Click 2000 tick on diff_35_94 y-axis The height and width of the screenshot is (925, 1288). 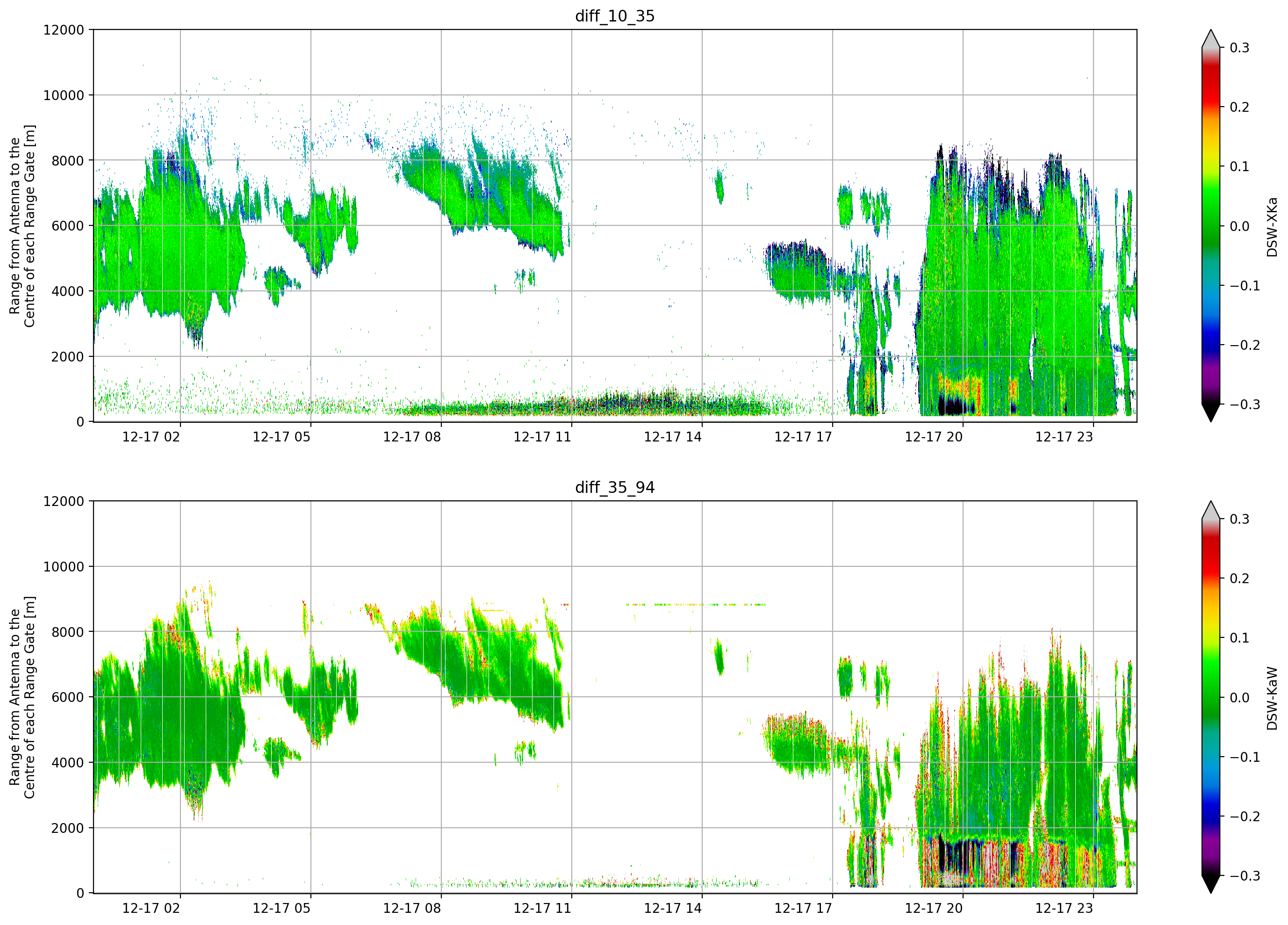[68, 828]
